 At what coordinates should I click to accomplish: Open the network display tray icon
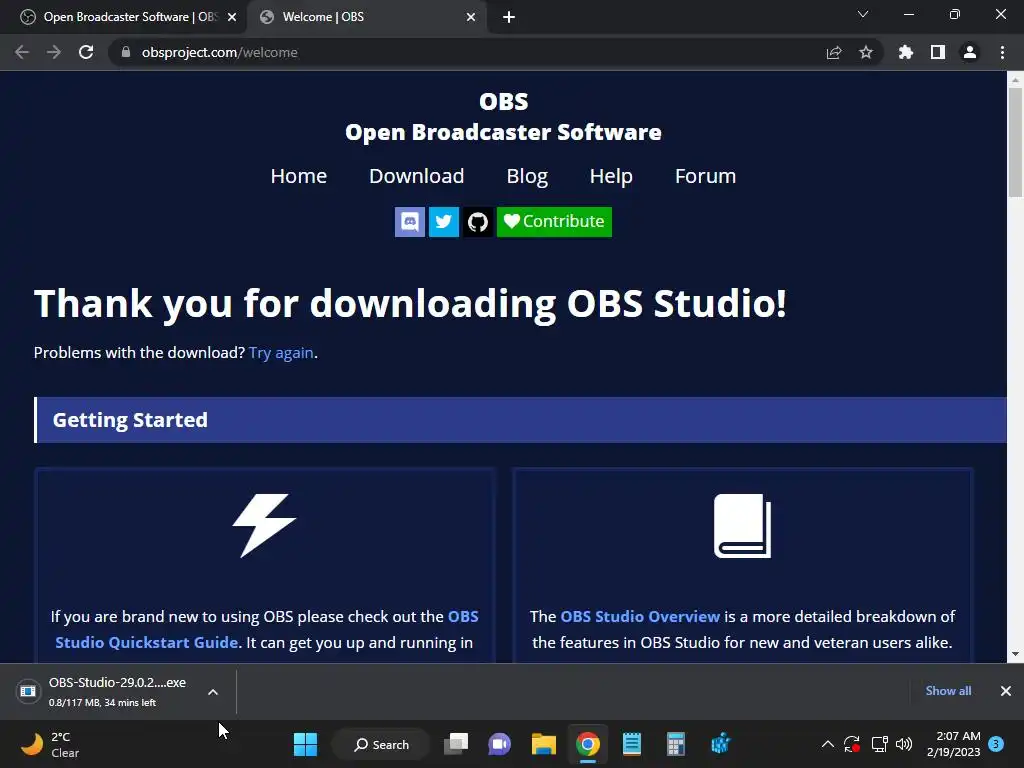879,744
